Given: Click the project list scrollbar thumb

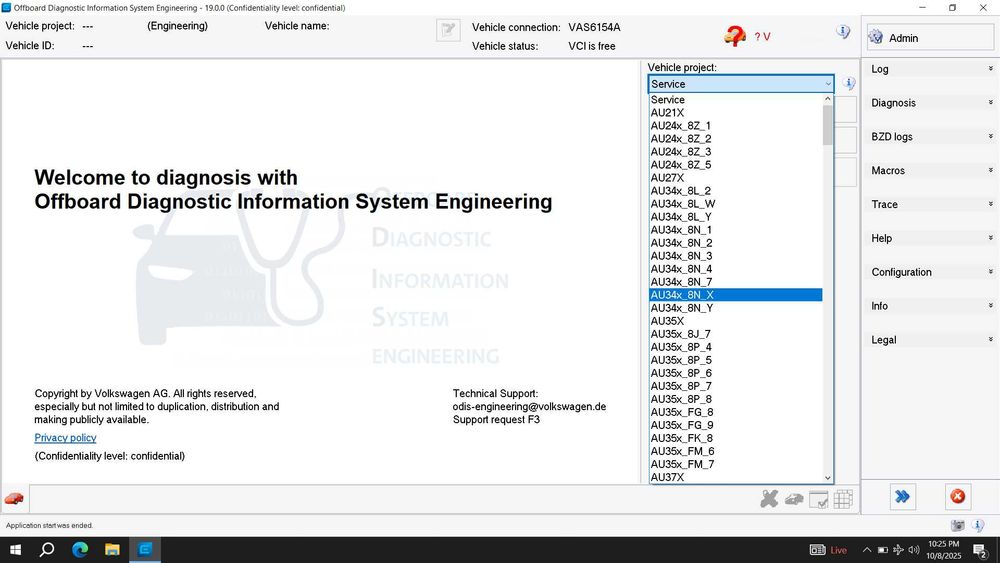Looking at the screenshot, I should tap(828, 125).
